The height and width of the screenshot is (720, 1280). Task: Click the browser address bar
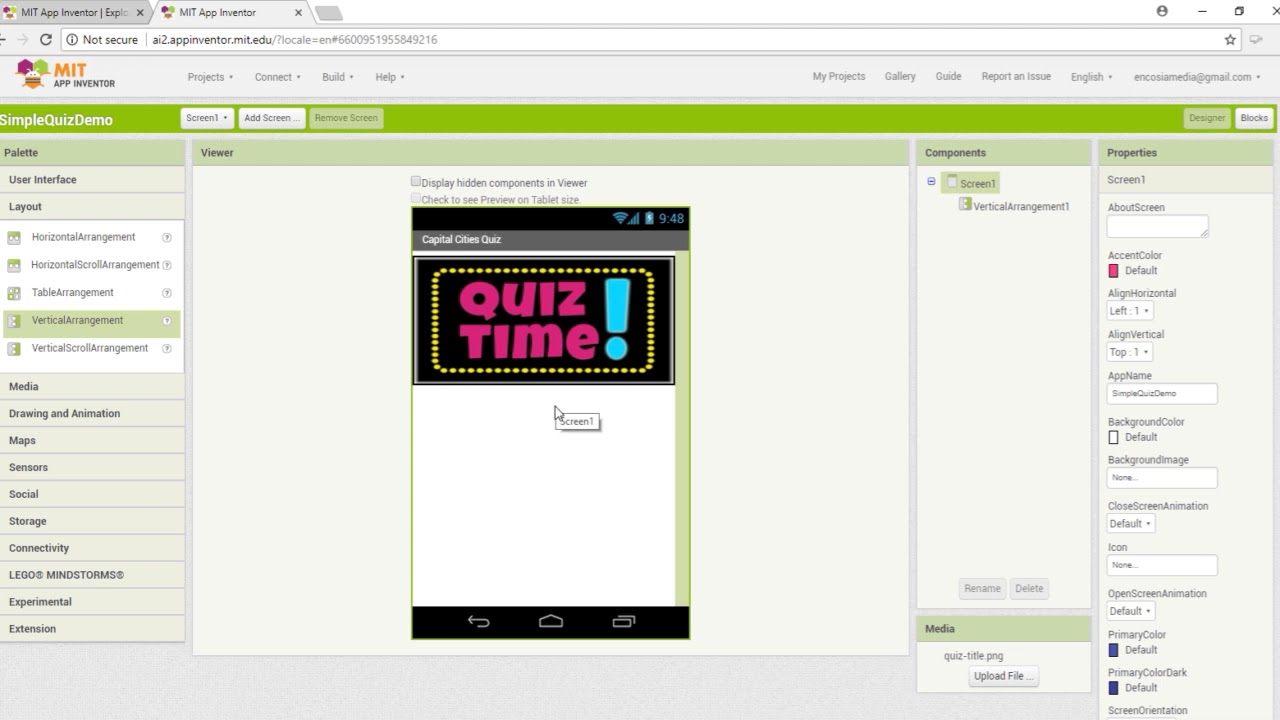[x=640, y=40]
